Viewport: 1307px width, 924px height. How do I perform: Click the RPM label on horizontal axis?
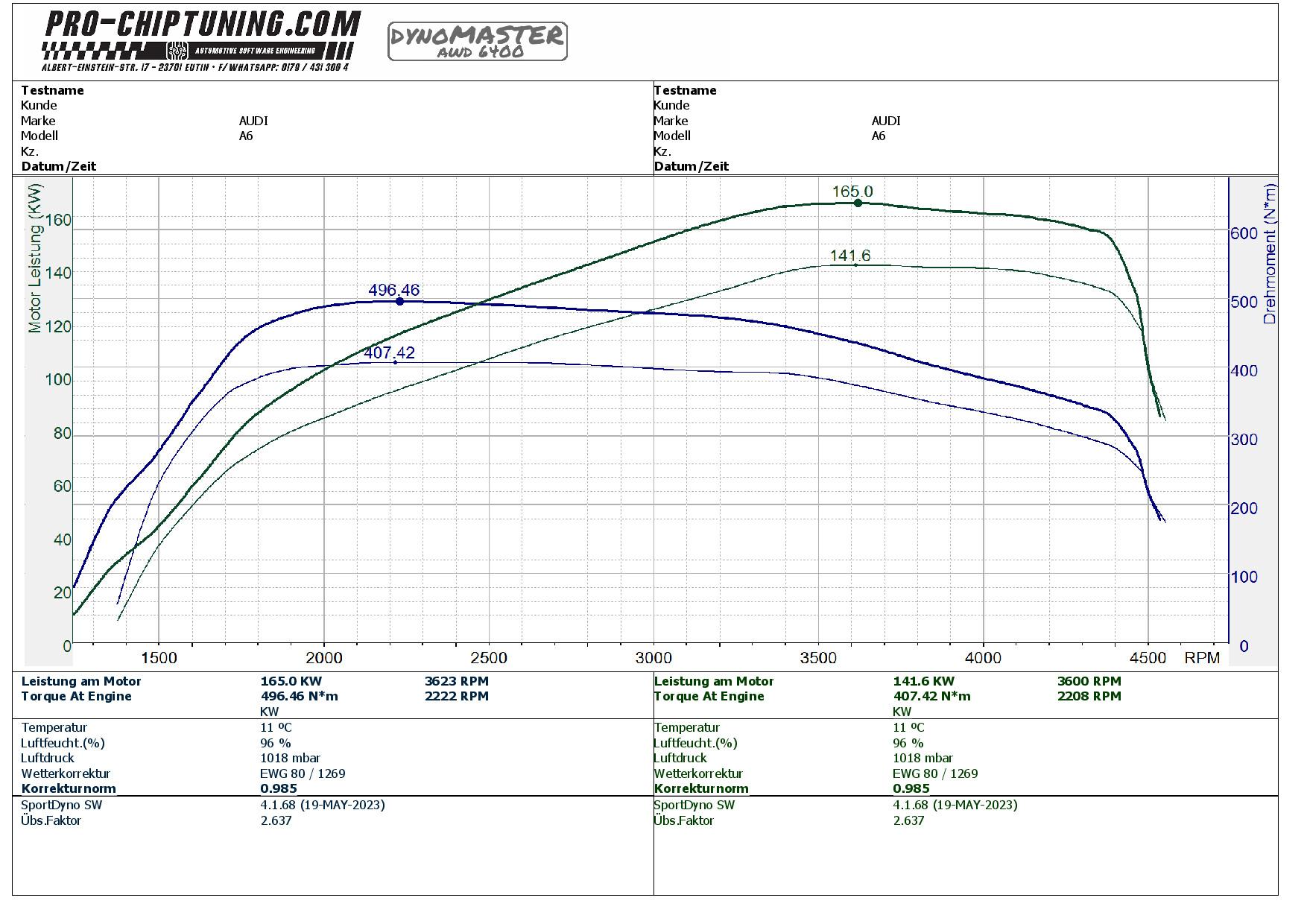pos(1202,658)
